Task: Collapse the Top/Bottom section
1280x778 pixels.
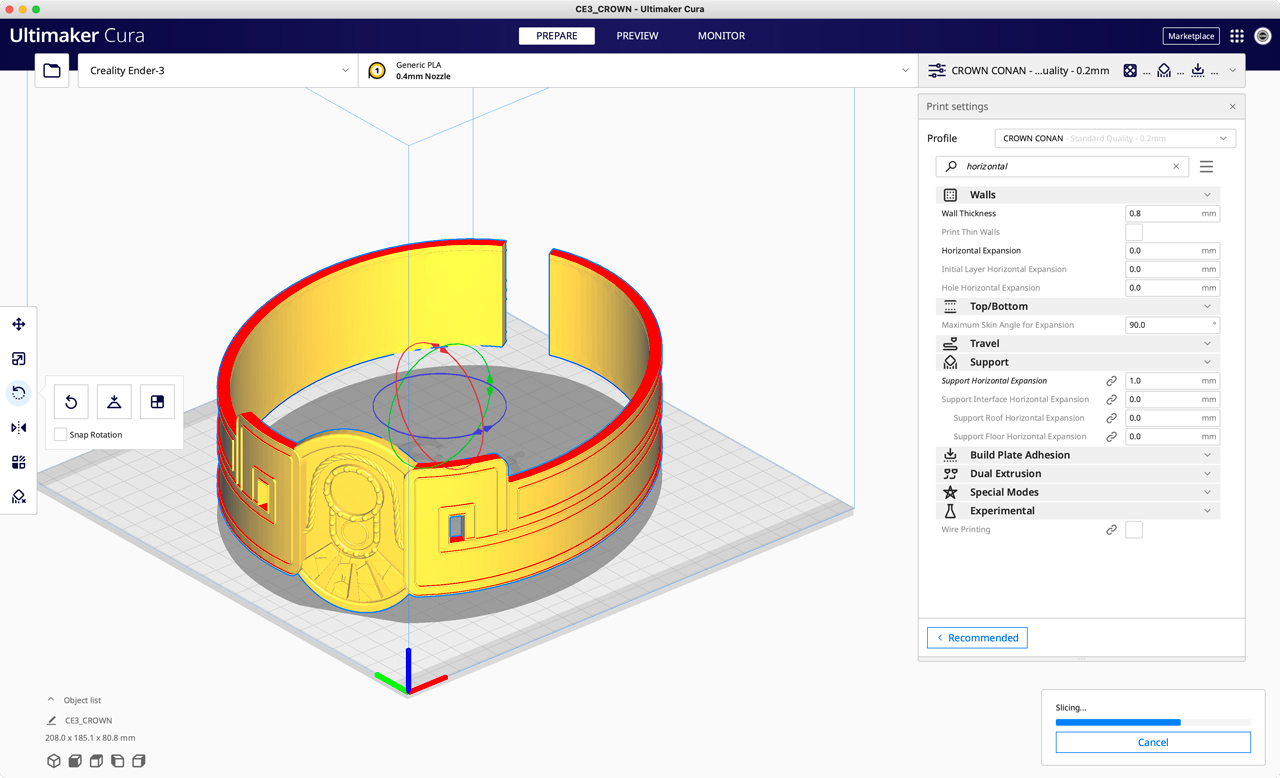Action: click(1078, 306)
